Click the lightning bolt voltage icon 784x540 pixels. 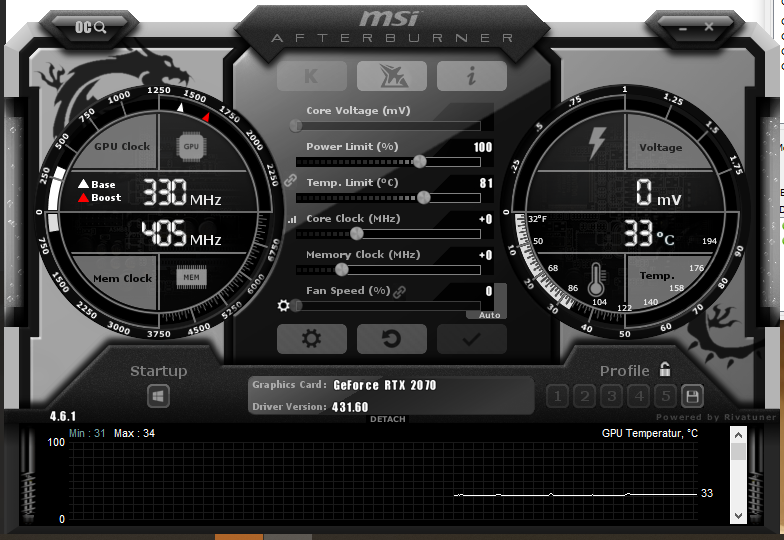pyautogui.click(x=596, y=143)
